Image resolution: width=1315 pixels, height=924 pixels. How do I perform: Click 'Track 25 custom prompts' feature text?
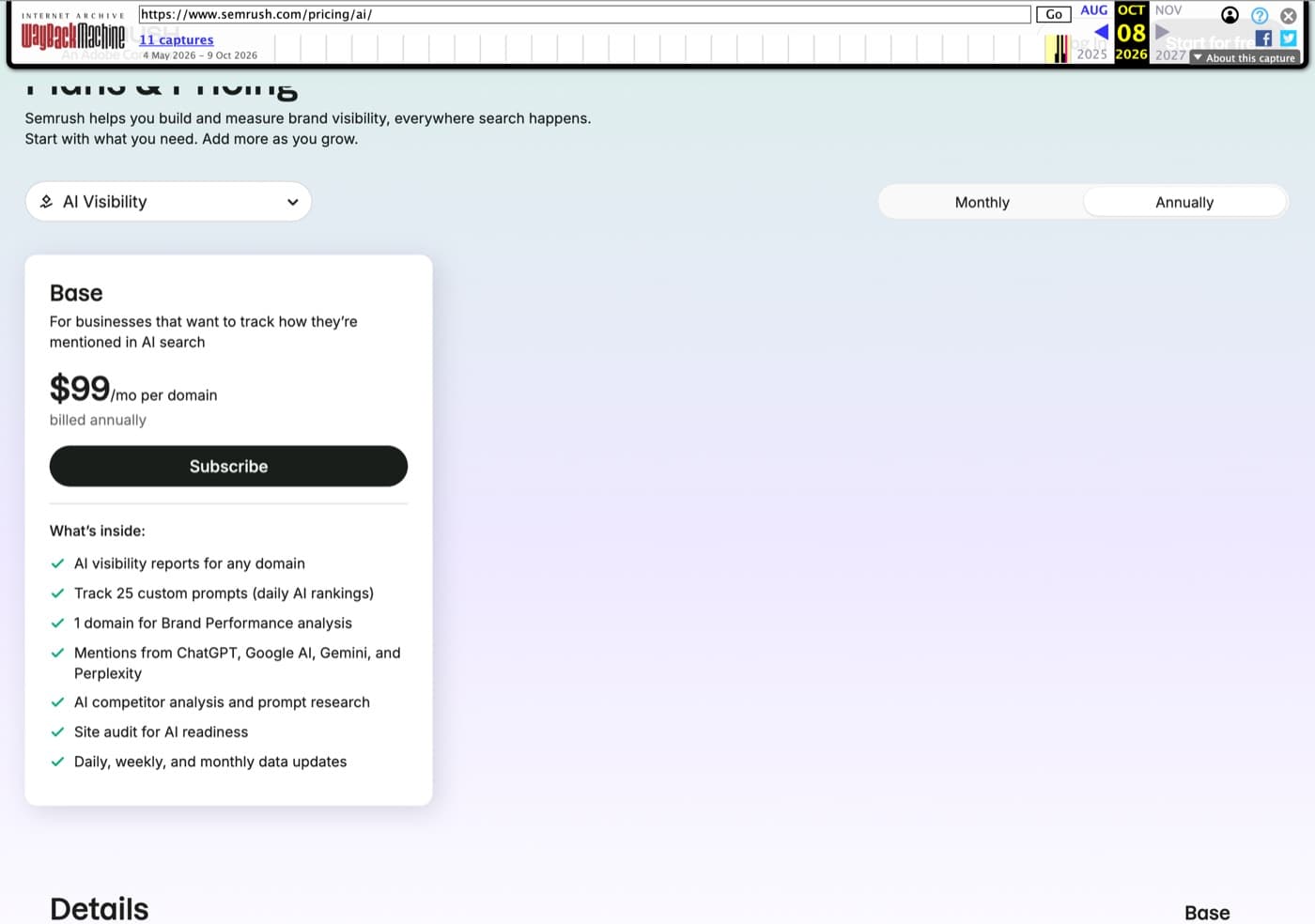pos(224,593)
